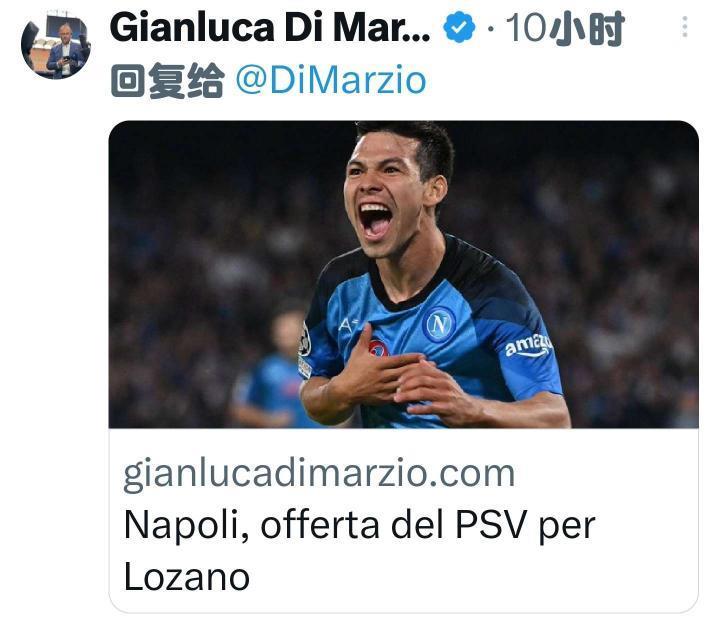720x620 pixels.
Task: Click the Napoli crest on the jersey
Action: (439, 324)
